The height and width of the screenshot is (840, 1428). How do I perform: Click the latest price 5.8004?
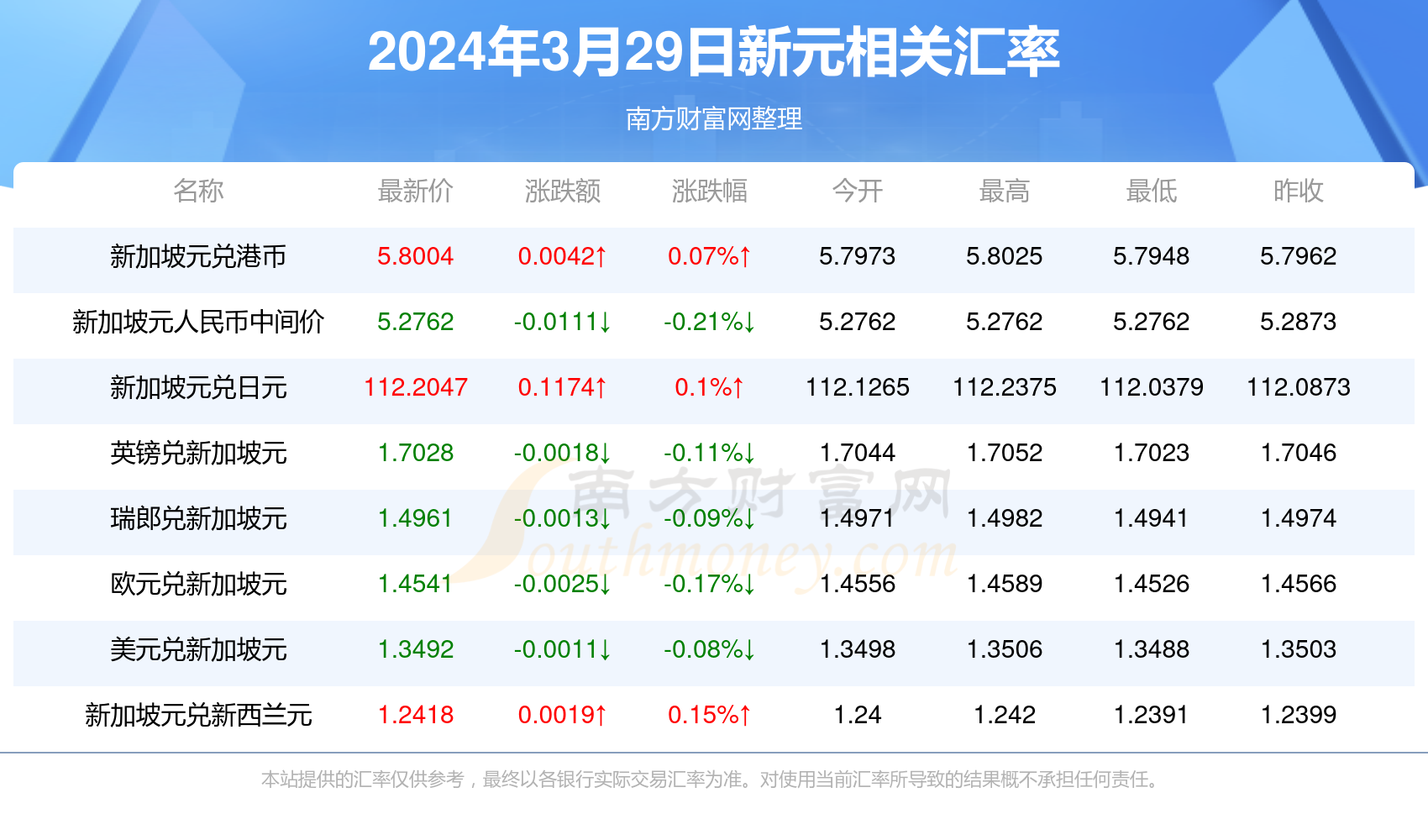tap(416, 256)
